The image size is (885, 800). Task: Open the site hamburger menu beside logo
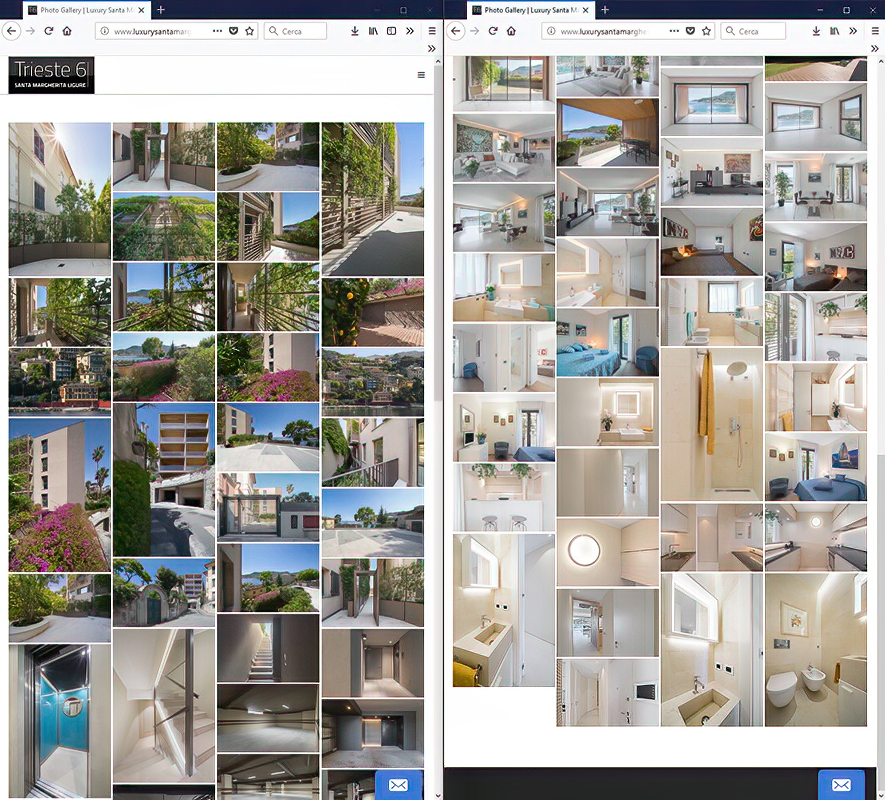(x=421, y=75)
